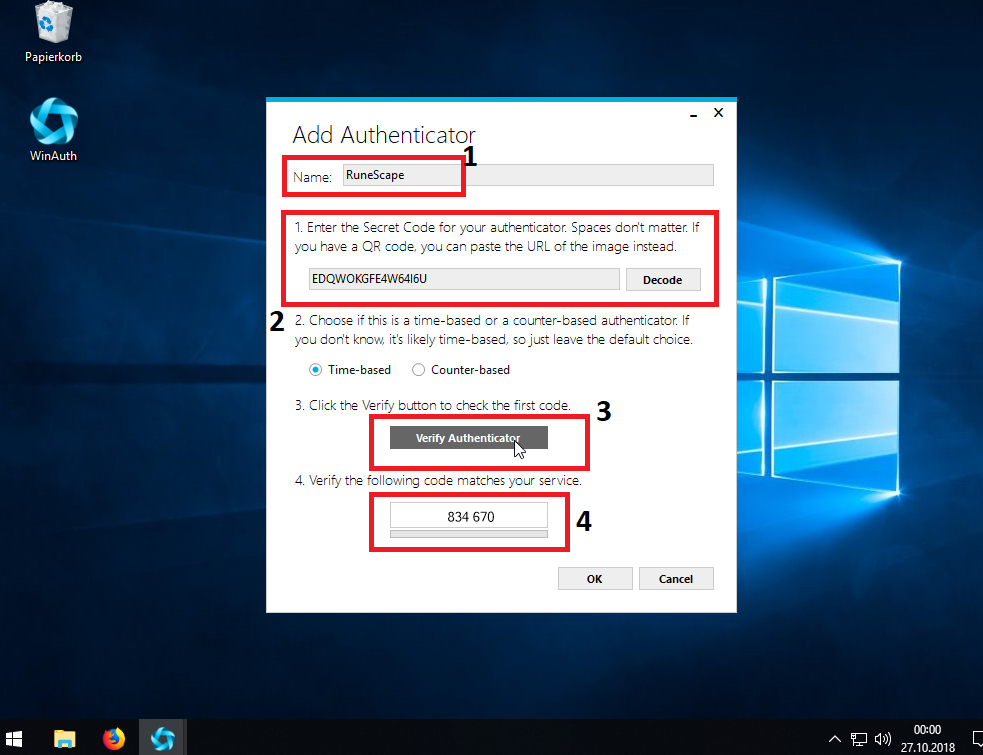Click the volume speaker tray icon
This screenshot has height=755, width=983.
point(882,740)
